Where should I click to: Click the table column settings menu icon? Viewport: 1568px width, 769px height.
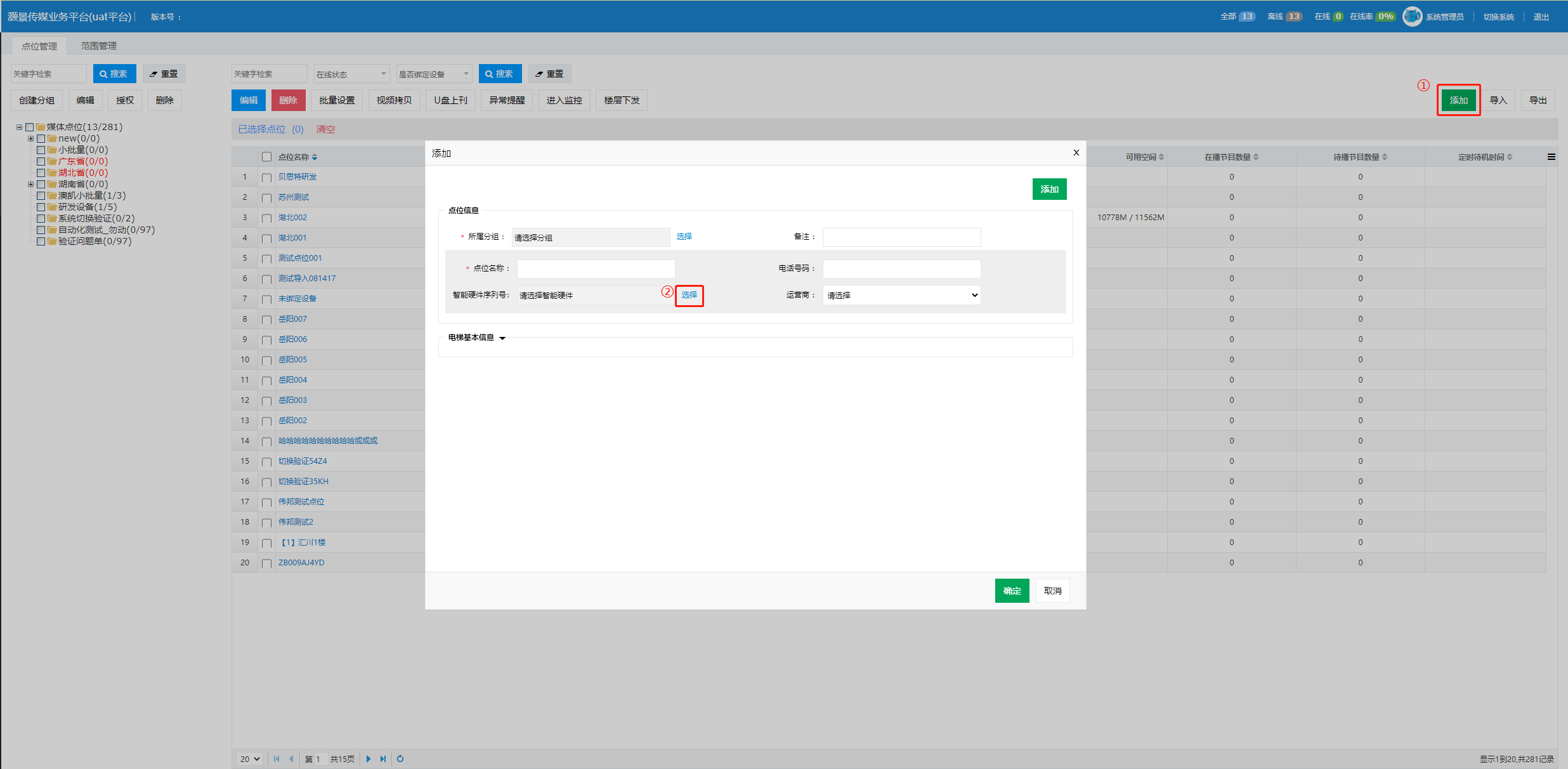click(x=1551, y=157)
